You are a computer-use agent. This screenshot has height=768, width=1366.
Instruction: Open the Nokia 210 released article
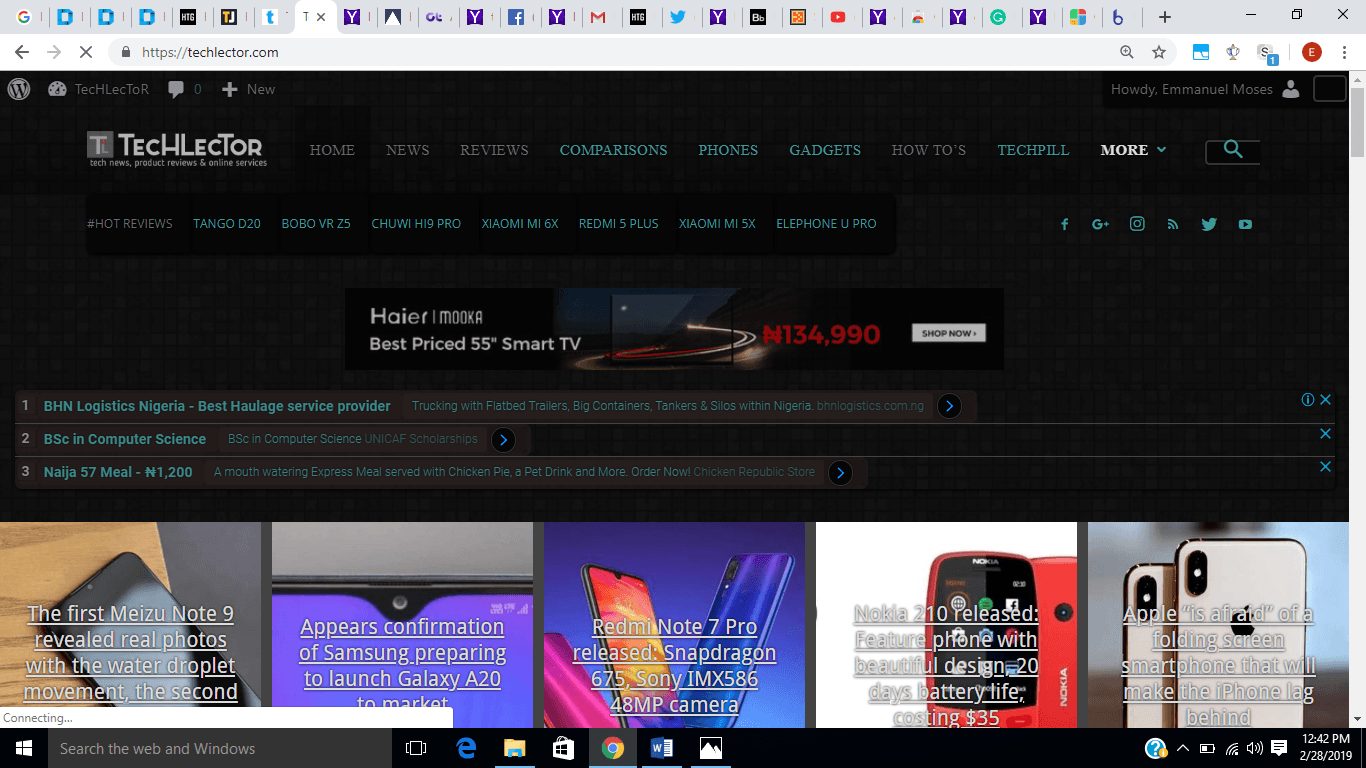(x=946, y=665)
